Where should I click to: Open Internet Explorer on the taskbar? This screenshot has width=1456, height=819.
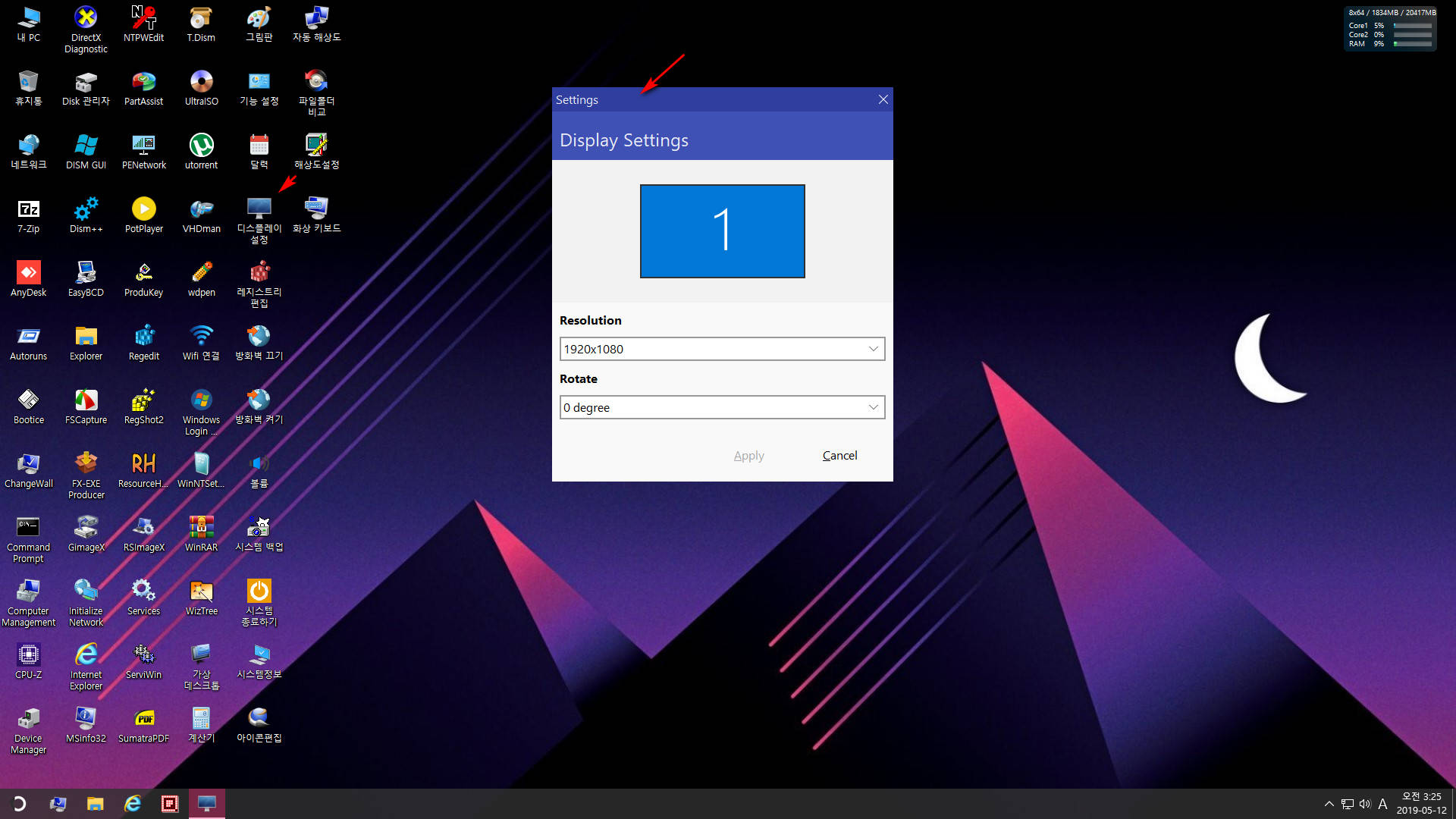[133, 804]
